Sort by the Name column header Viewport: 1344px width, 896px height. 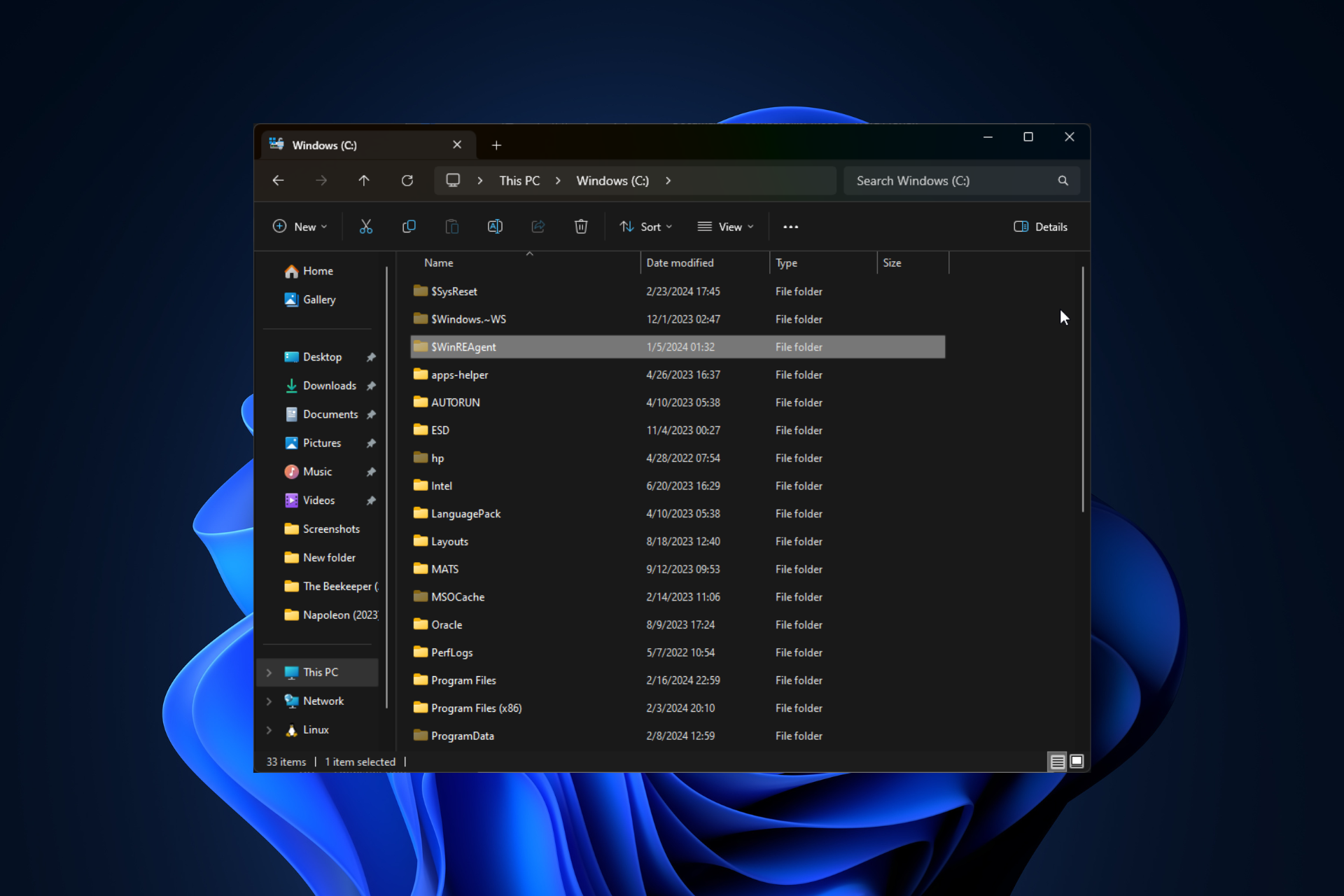[x=439, y=263]
